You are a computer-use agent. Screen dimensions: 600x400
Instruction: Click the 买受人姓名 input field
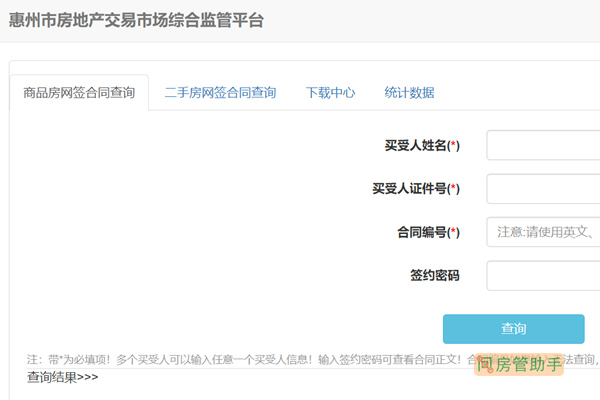point(543,145)
